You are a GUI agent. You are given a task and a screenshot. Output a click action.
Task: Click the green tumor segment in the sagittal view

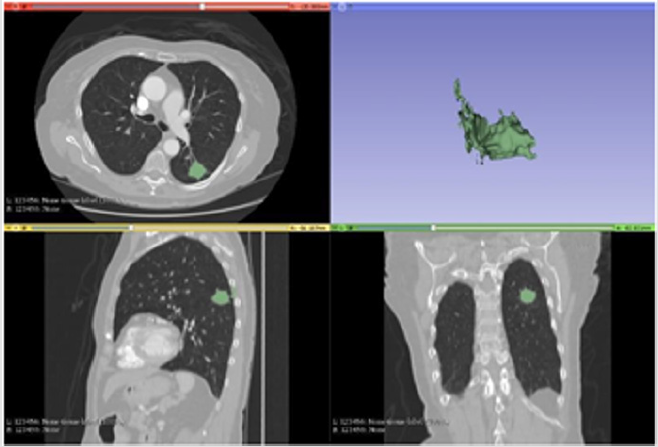pyautogui.click(x=222, y=297)
